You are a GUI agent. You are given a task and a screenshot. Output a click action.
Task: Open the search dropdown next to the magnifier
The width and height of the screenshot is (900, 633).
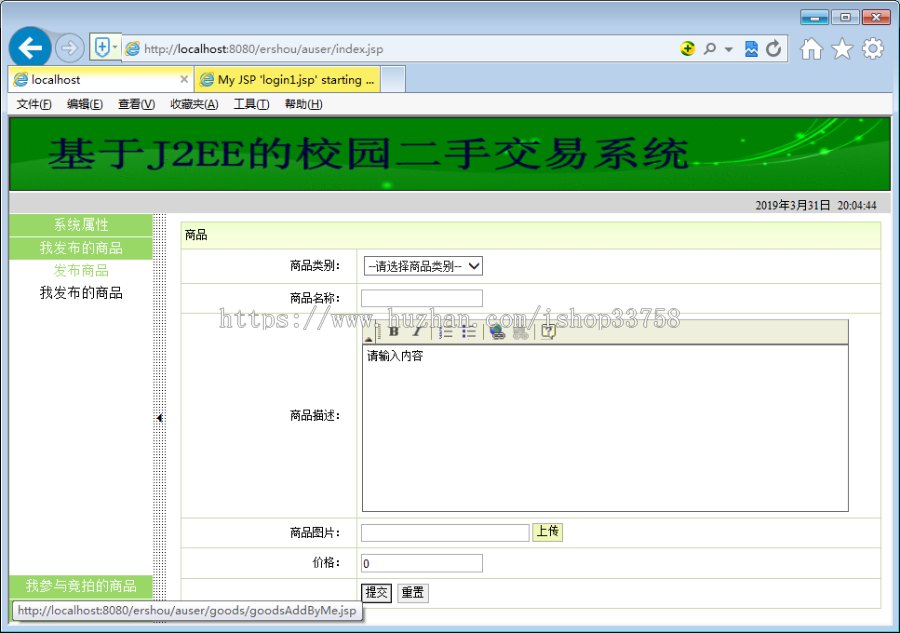point(727,48)
